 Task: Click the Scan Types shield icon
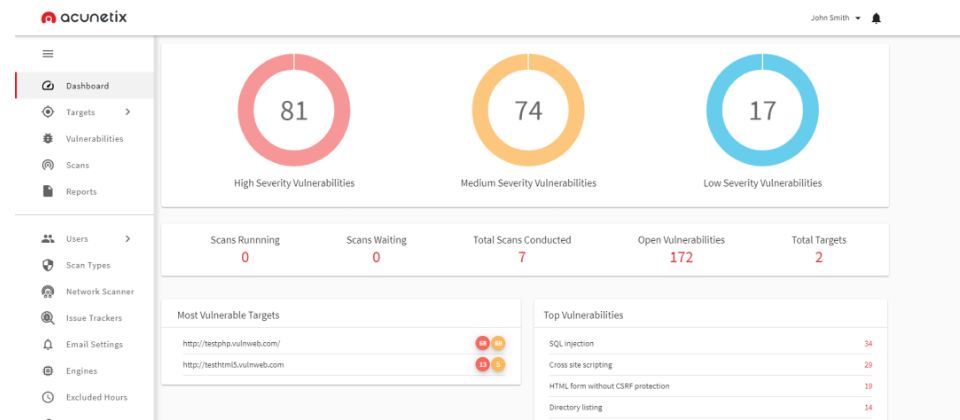click(47, 265)
